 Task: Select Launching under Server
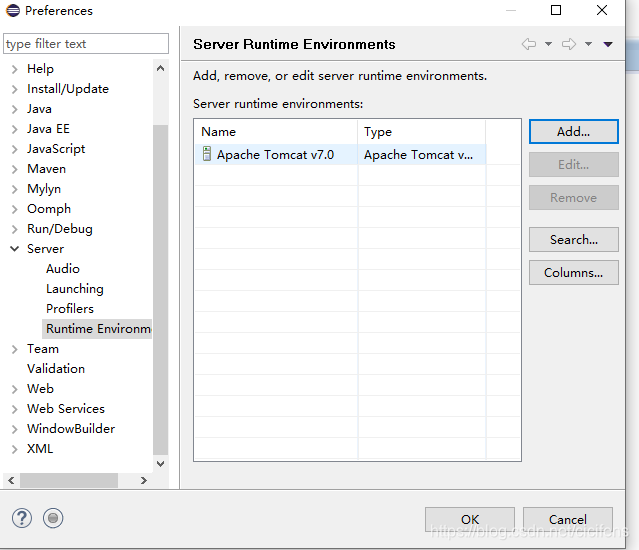tap(75, 289)
